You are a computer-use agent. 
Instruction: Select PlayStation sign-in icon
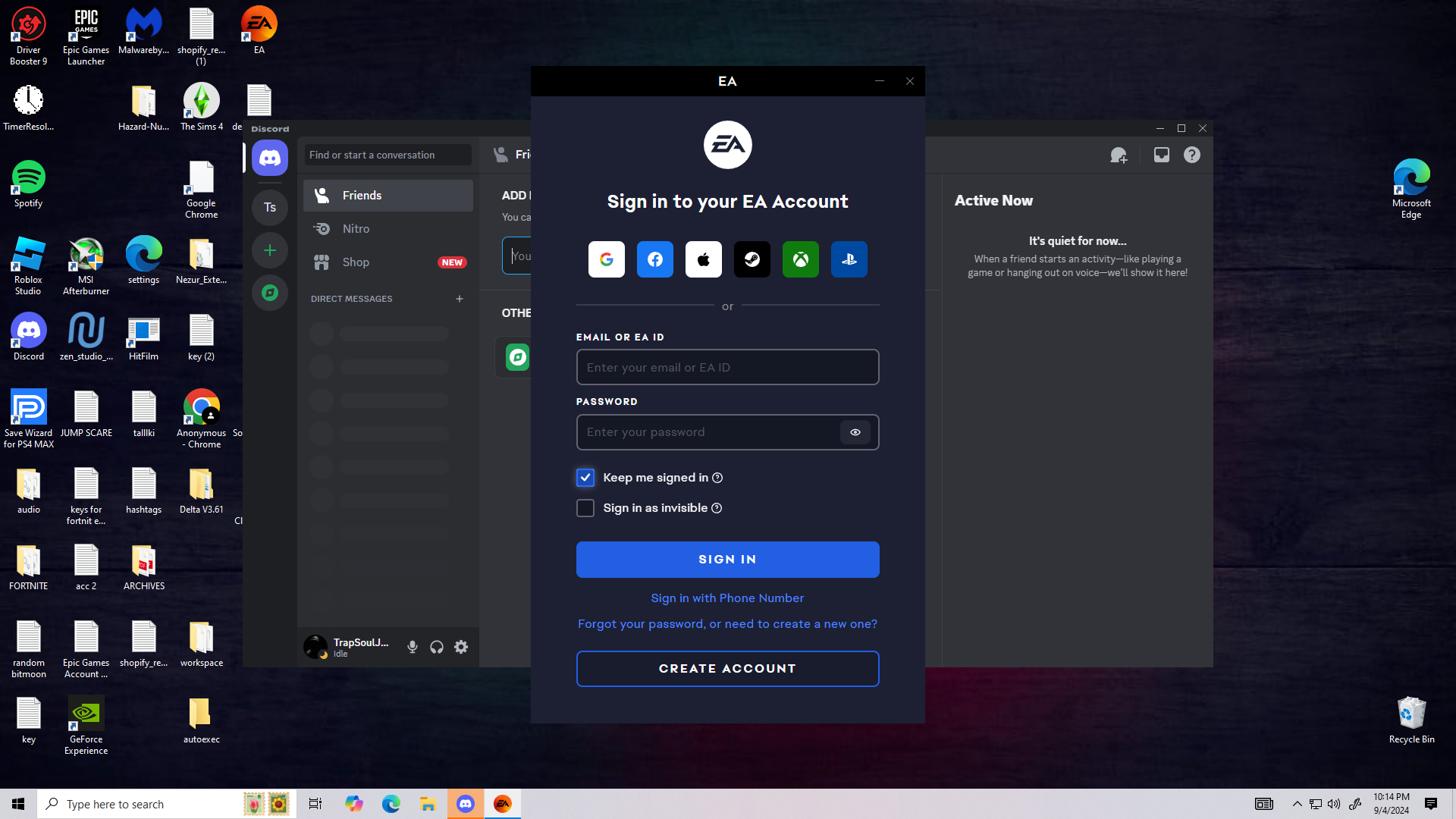[849, 259]
